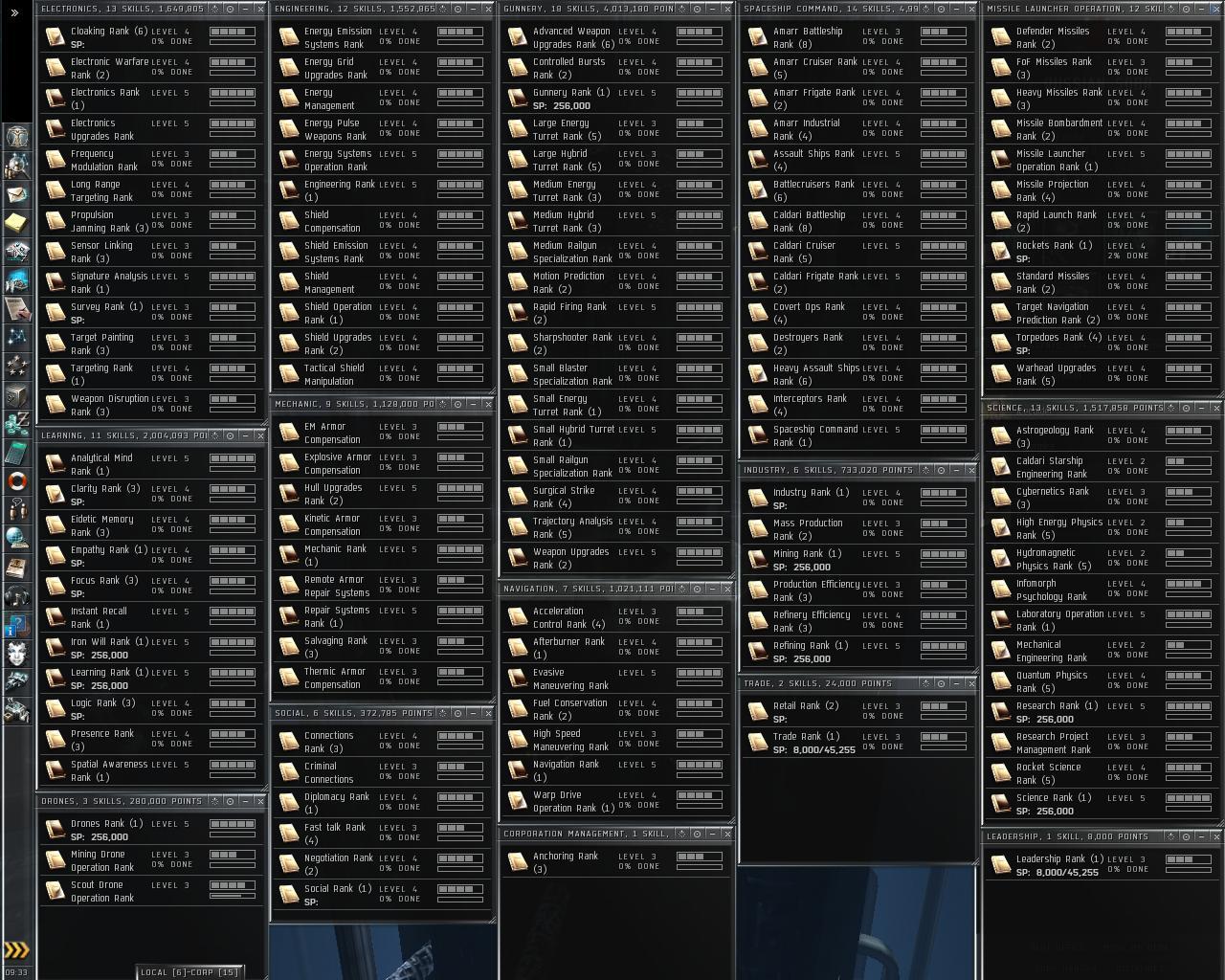This screenshot has height=980, width=1225.
Task: Select the Quantum Physics Rank (5) skill
Action: pos(1101,681)
